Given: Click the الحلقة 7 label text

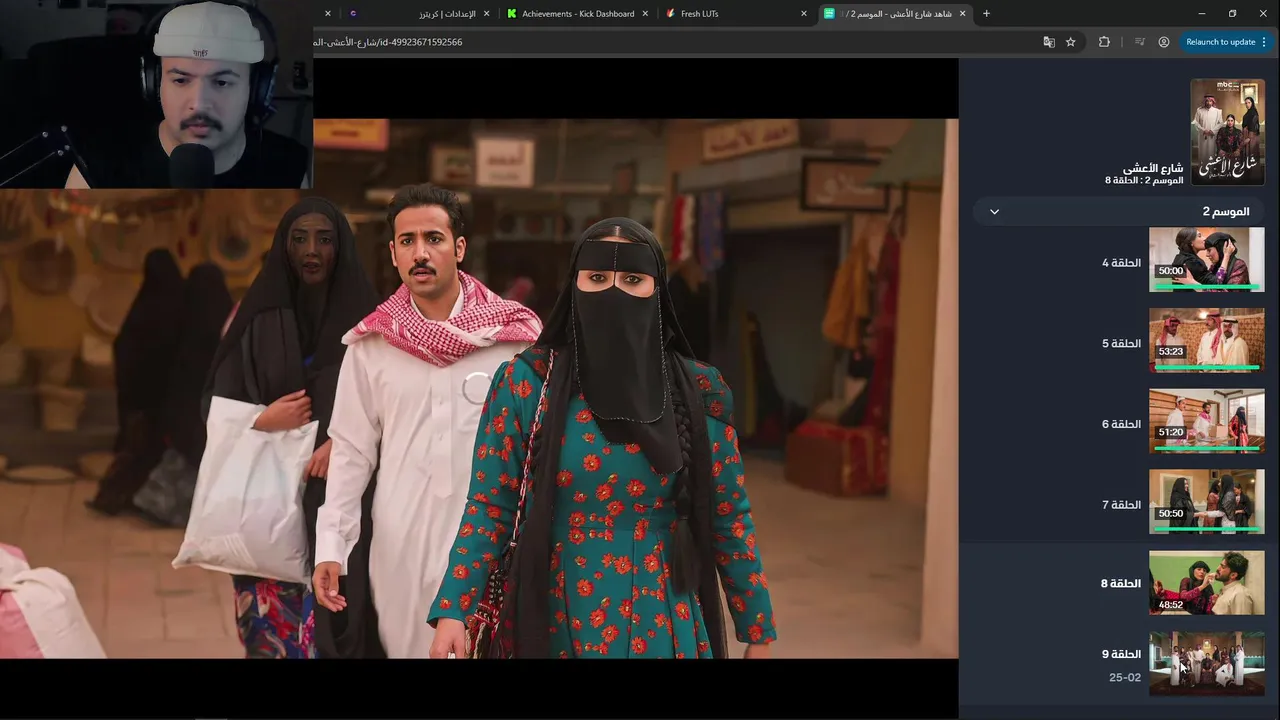Looking at the screenshot, I should pyautogui.click(x=1121, y=505).
